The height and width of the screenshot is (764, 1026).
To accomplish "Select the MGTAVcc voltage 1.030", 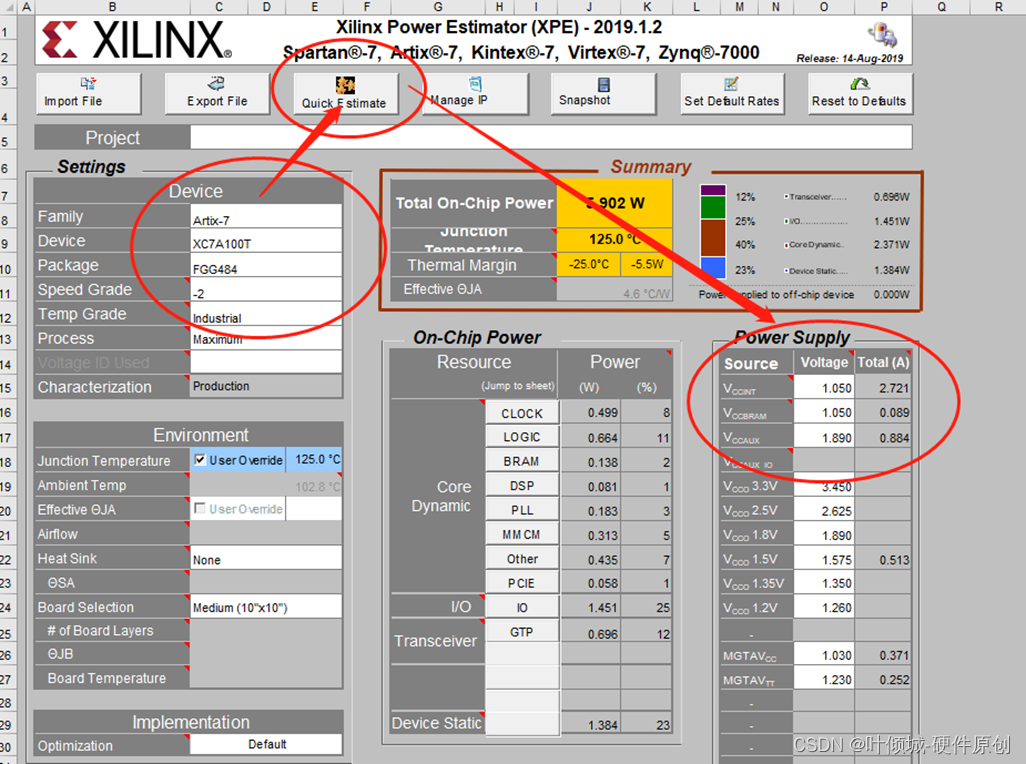I will point(824,655).
